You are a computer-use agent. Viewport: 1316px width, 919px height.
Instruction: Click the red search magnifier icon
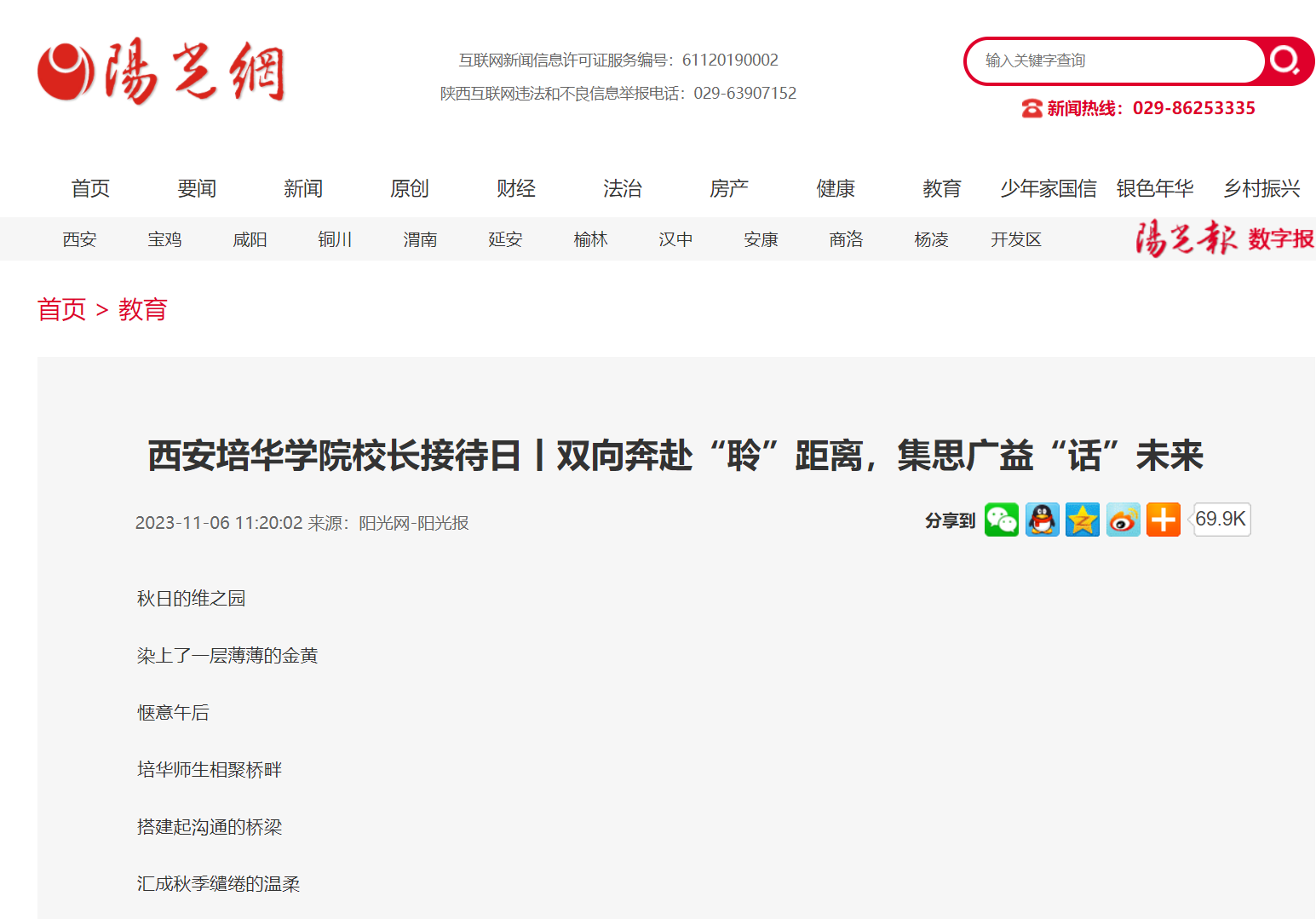(x=1284, y=60)
